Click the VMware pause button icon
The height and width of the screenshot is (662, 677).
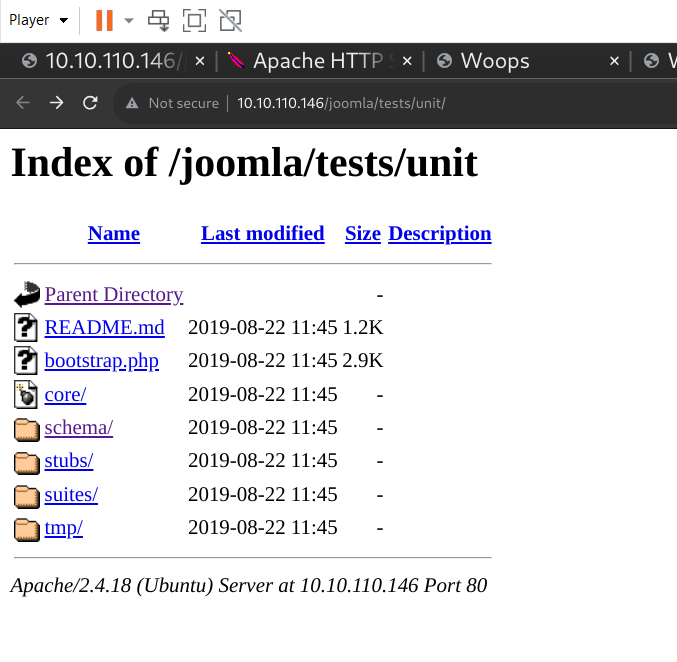(104, 20)
